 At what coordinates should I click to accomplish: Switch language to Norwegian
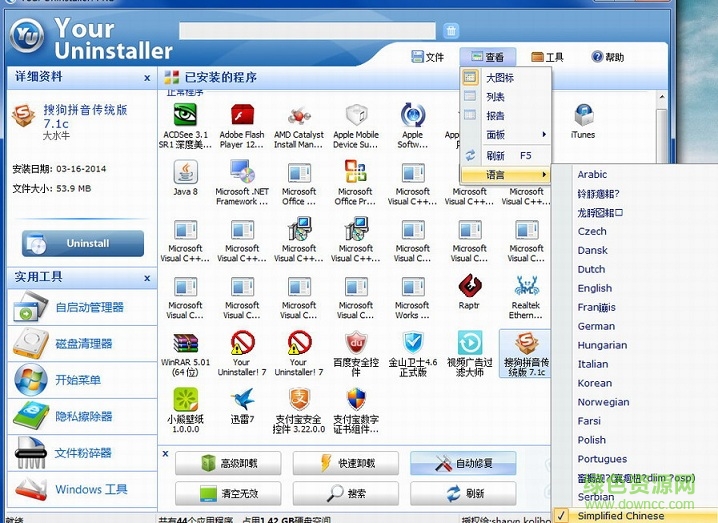pyautogui.click(x=603, y=402)
